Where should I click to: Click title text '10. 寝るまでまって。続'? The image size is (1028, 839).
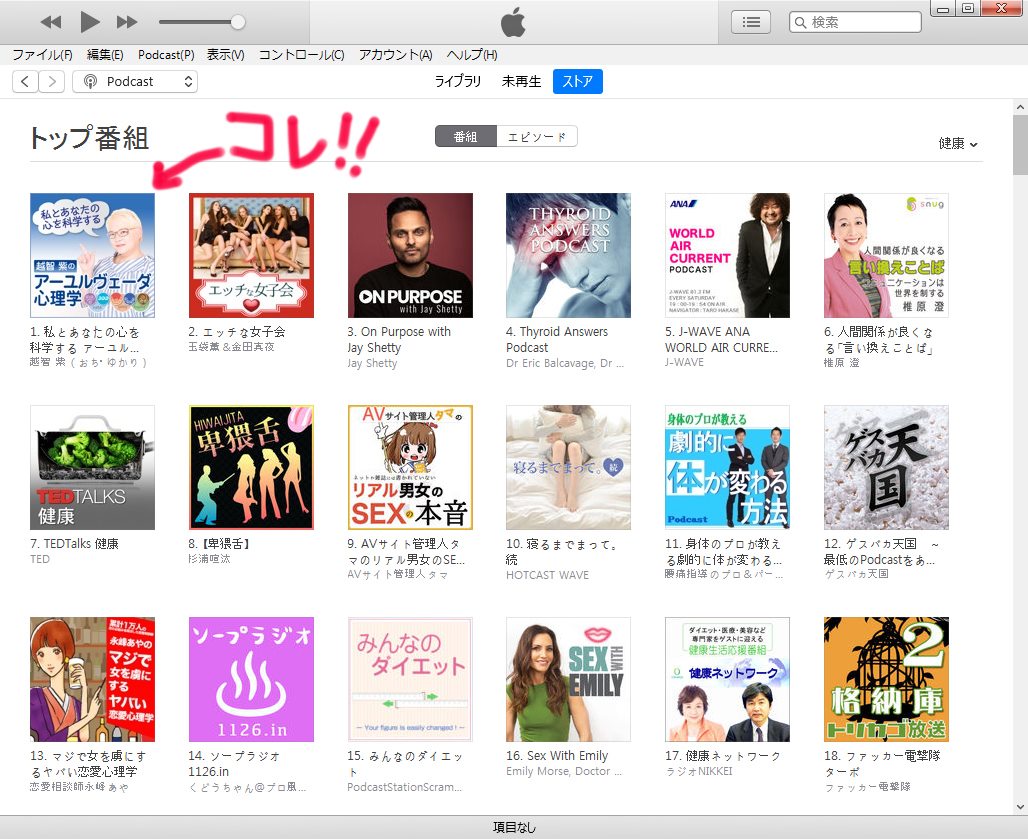click(561, 551)
